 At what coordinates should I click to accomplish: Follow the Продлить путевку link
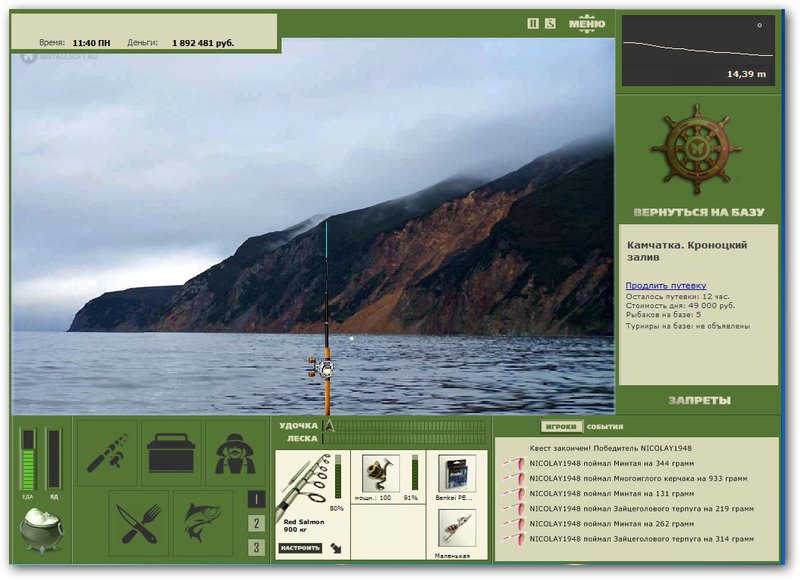(666, 285)
